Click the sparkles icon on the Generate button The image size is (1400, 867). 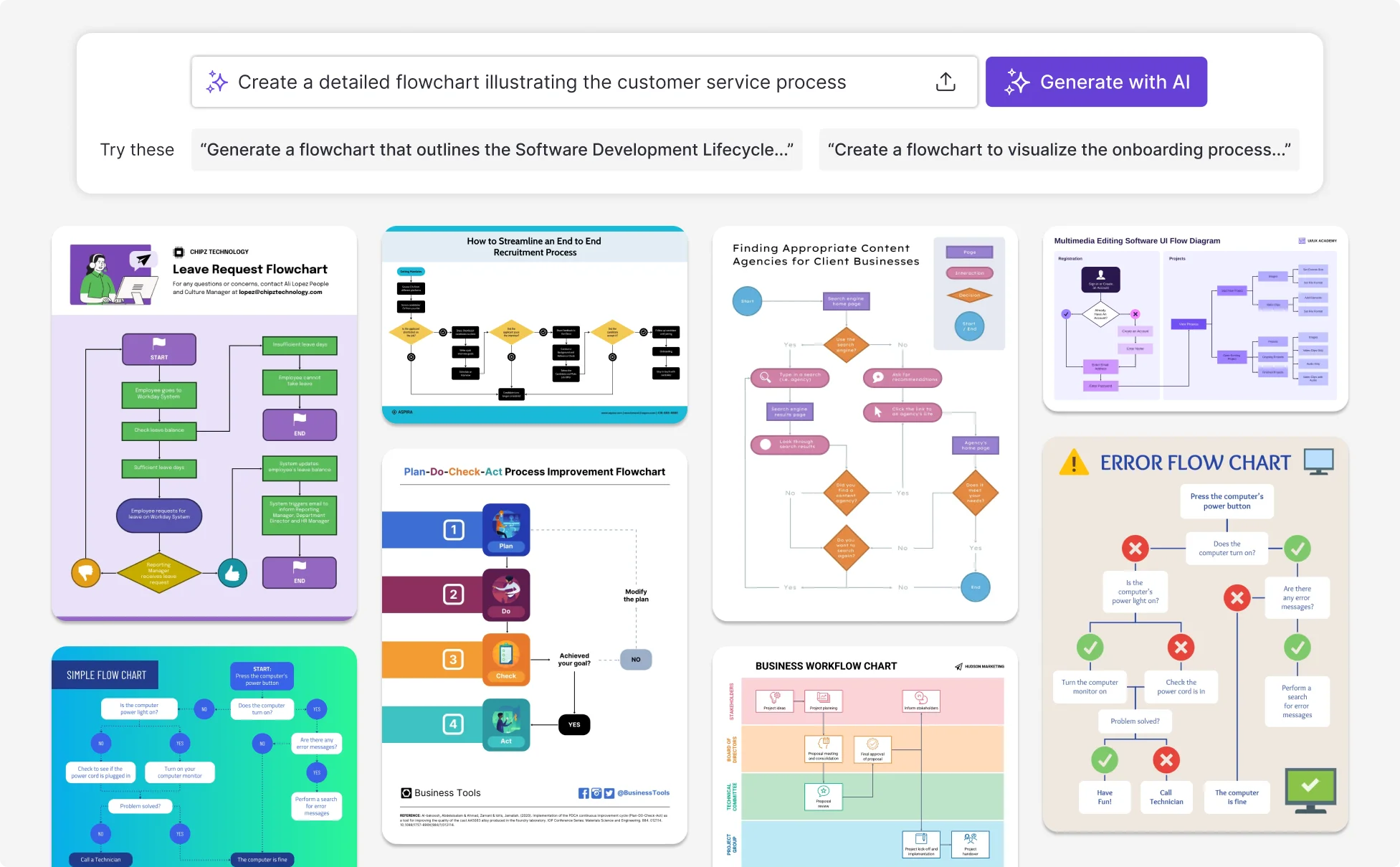(1017, 81)
